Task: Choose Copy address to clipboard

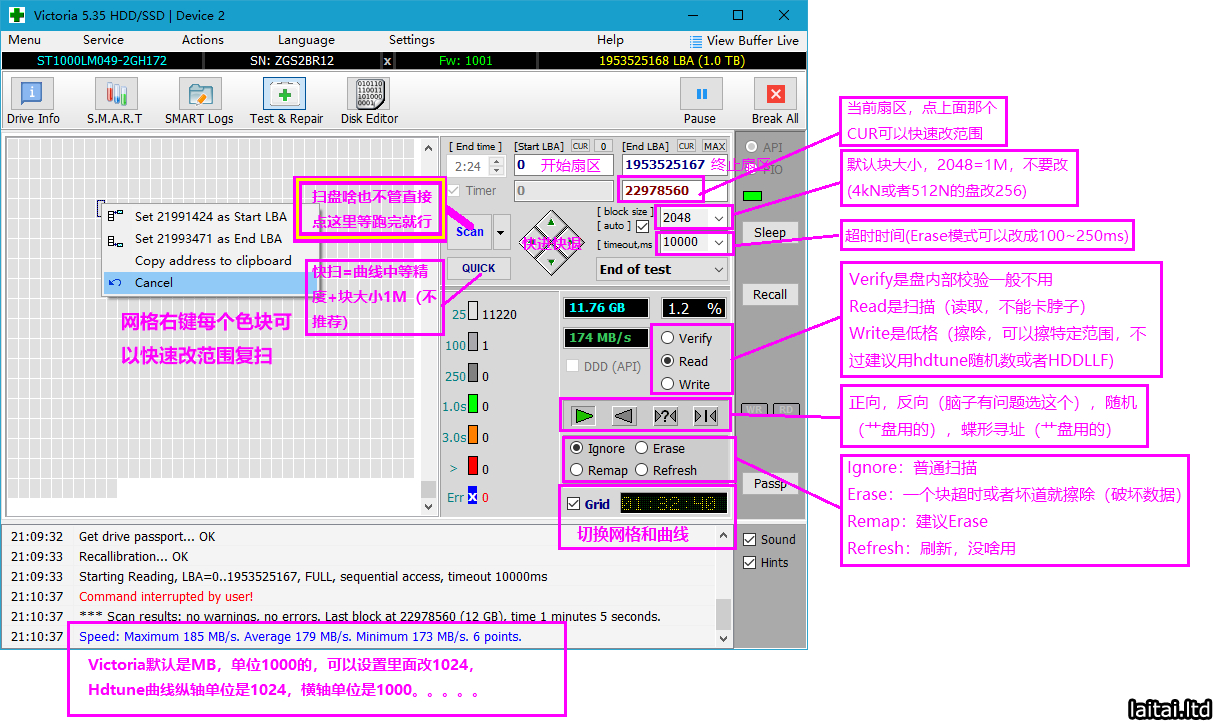Action: pyautogui.click(x=213, y=260)
